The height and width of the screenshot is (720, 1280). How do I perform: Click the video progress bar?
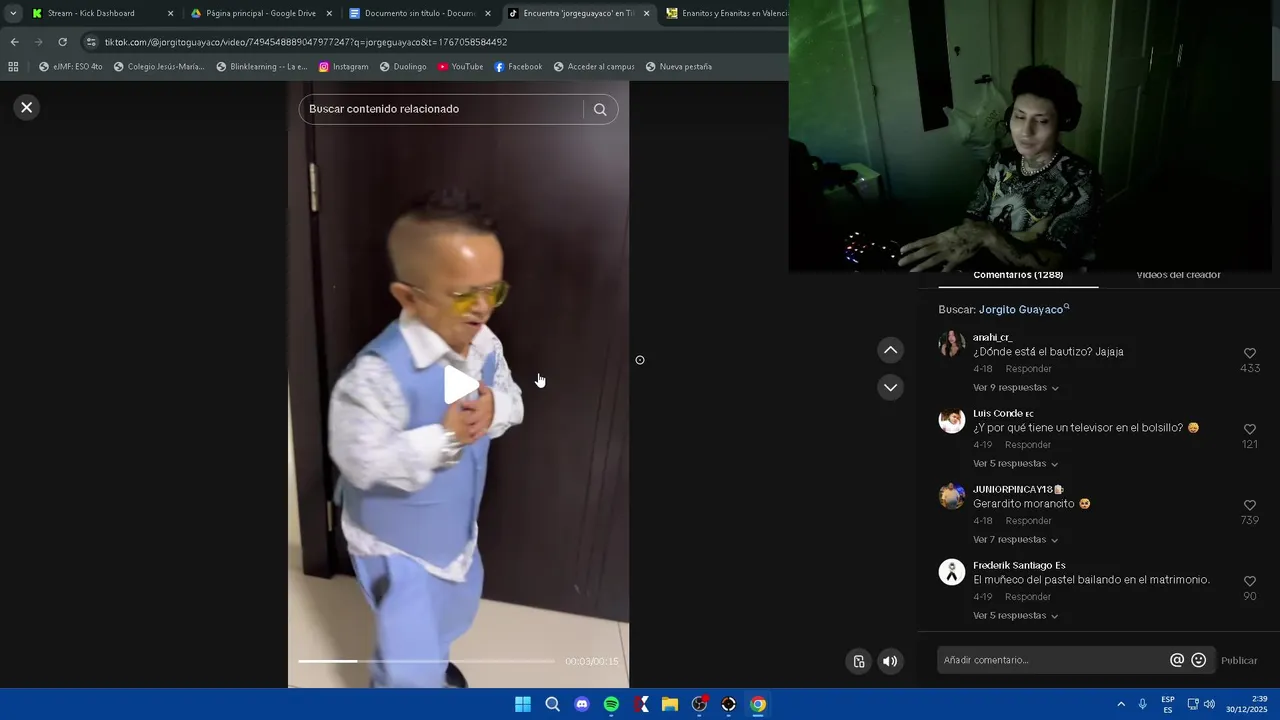tap(426, 661)
